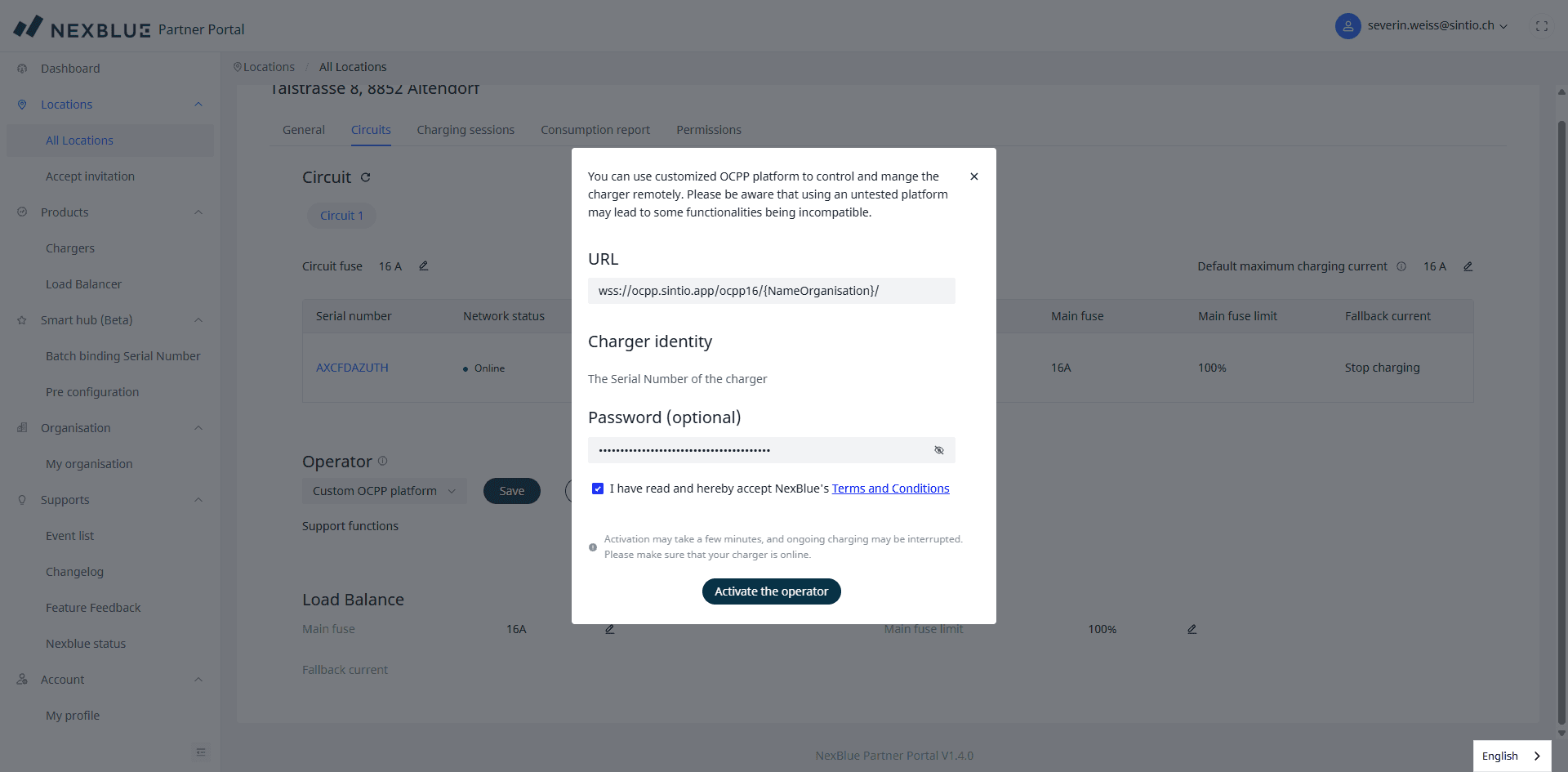Toggle fullscreen mode icon
The height and width of the screenshot is (772, 1568).
pos(1542,26)
